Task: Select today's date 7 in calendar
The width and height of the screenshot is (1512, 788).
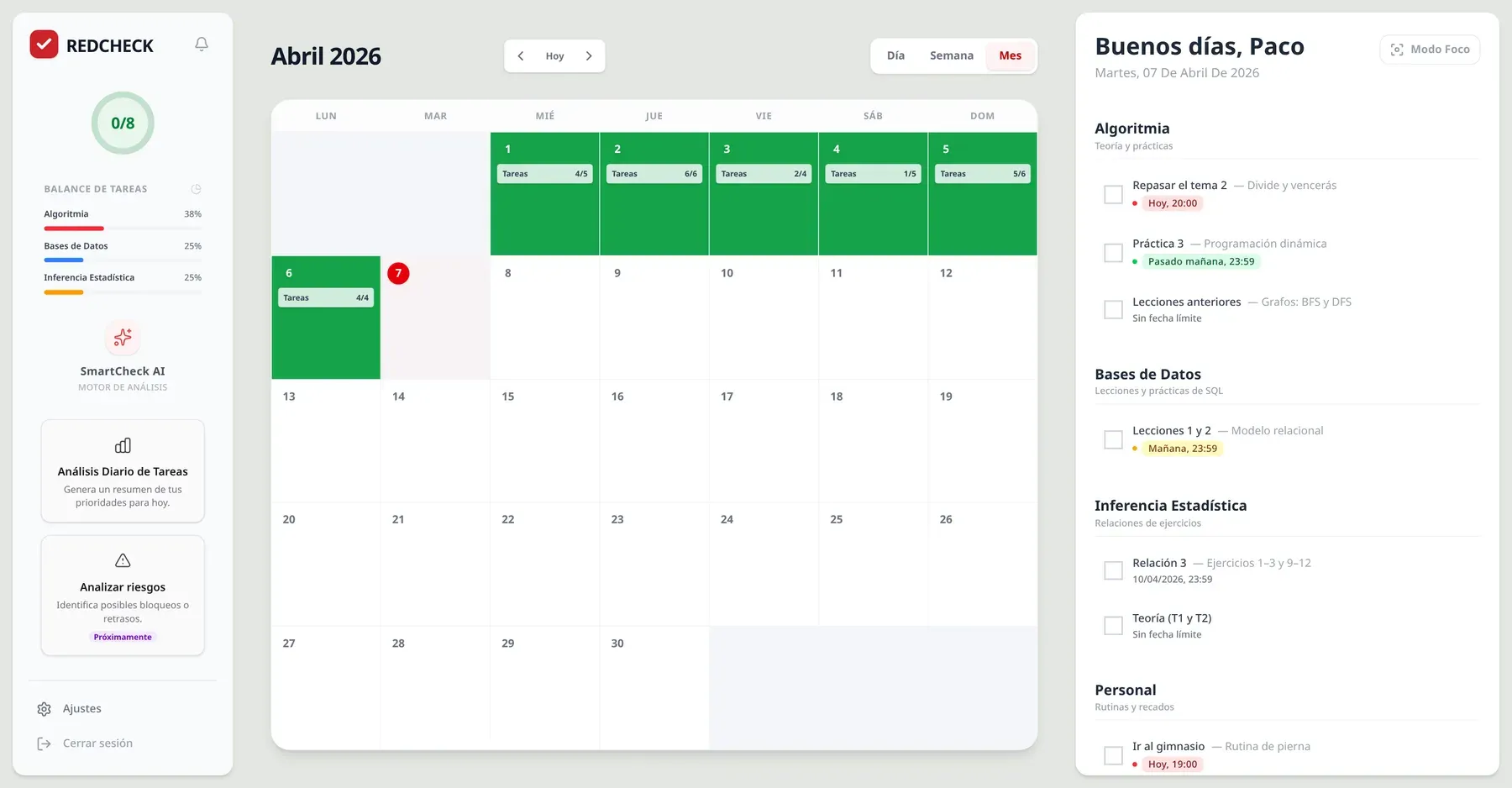Action: [x=398, y=273]
